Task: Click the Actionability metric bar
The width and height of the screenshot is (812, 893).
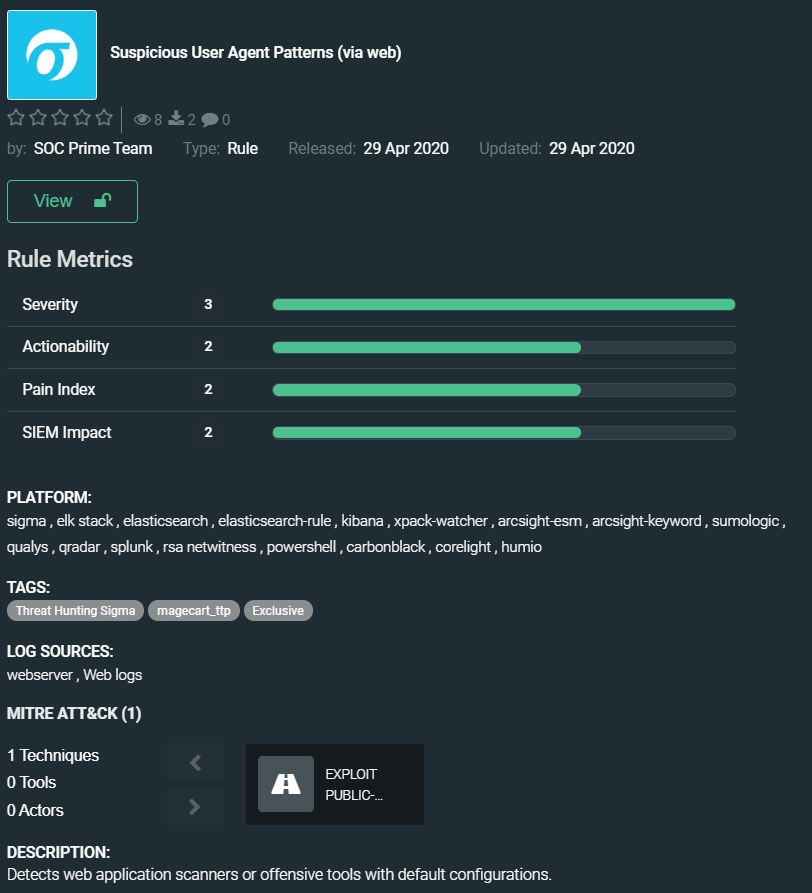Action: (x=503, y=347)
